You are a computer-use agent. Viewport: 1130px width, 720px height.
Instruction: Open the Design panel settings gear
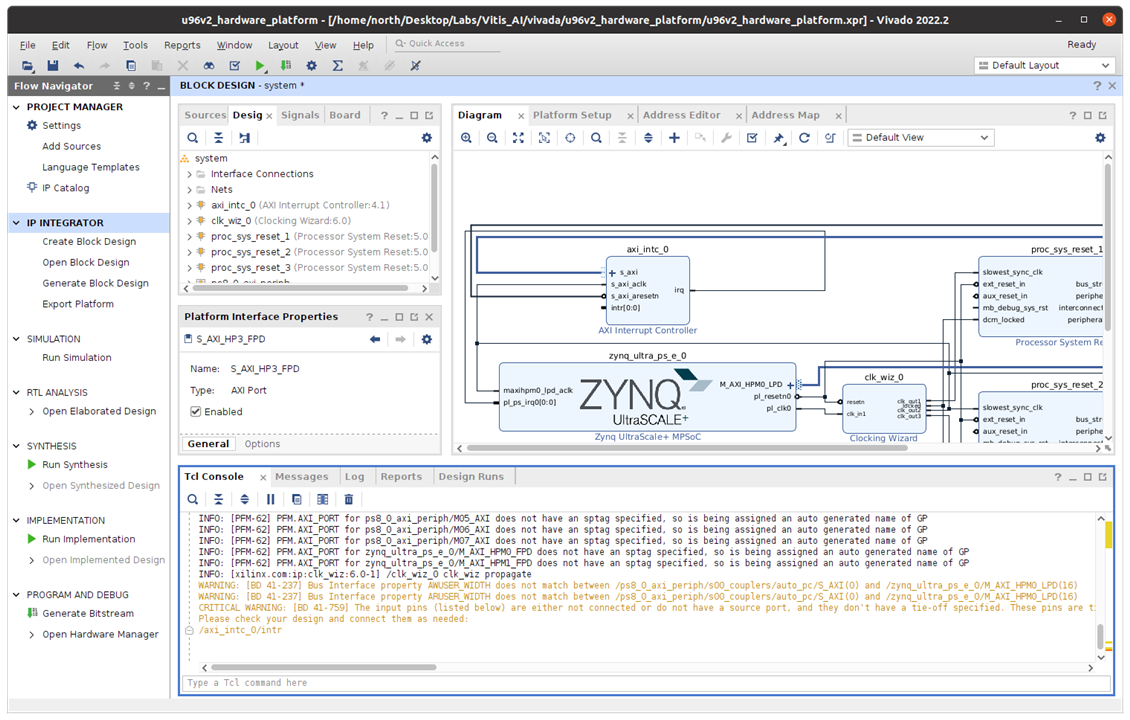coord(427,138)
